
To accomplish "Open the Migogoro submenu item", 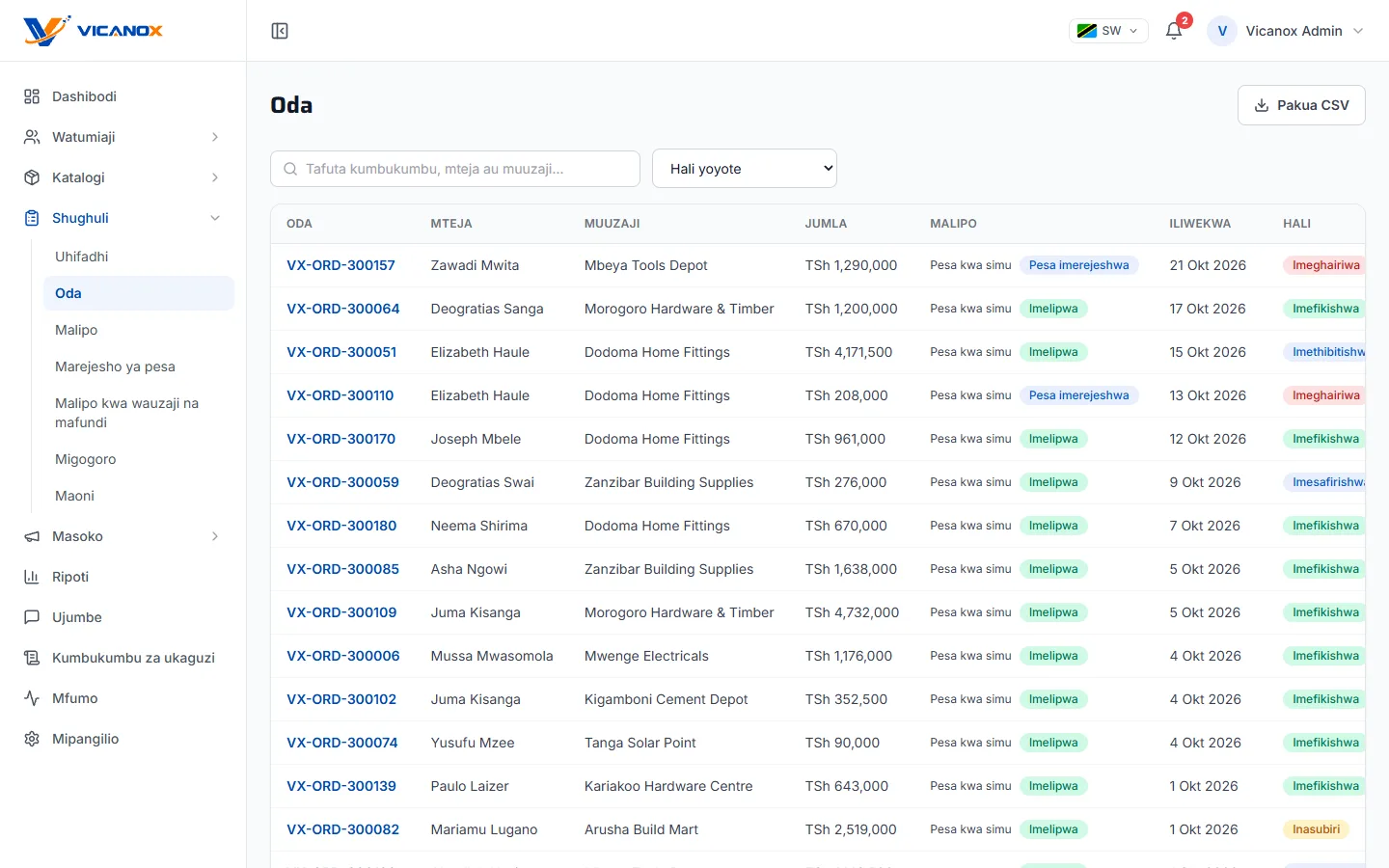I will 139,459.
